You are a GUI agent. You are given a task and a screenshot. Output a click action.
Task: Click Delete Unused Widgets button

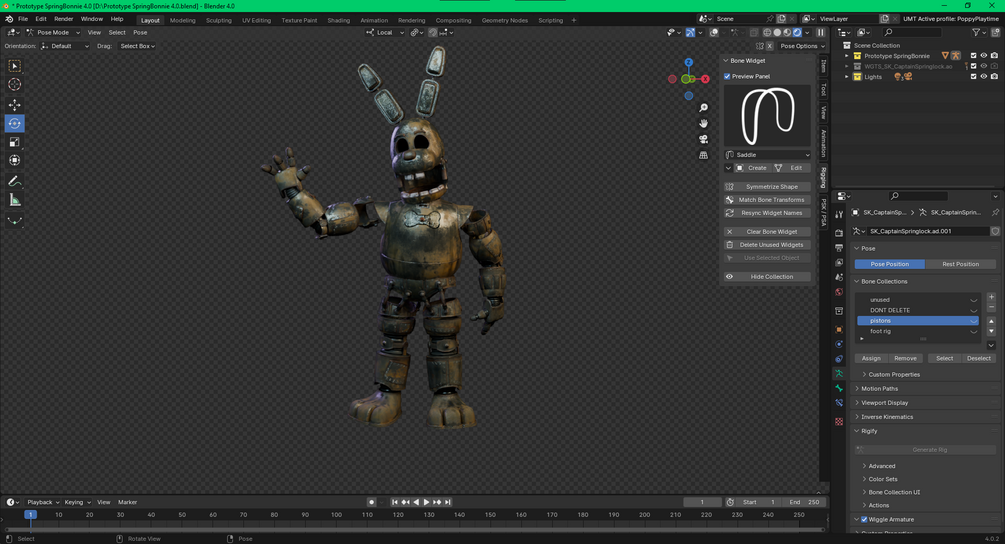[768, 244]
